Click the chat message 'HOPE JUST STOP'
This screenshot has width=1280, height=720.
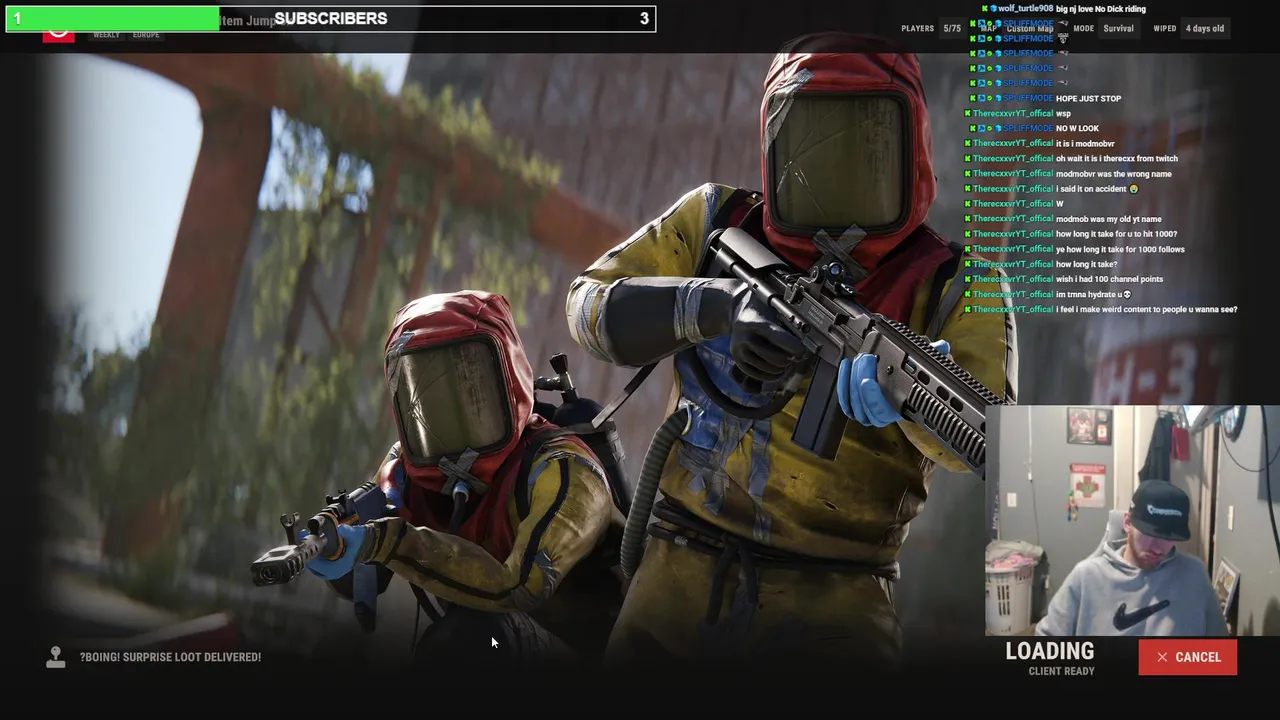point(1088,98)
